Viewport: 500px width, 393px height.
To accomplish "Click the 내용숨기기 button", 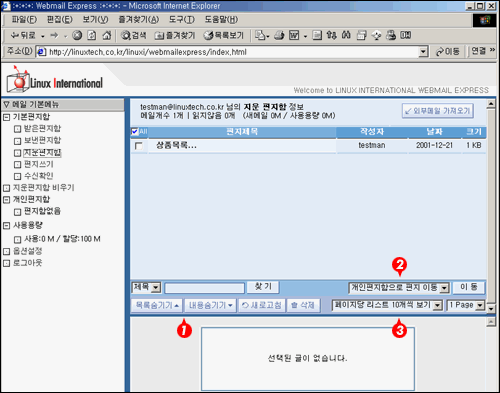I will pyautogui.click(x=210, y=305).
